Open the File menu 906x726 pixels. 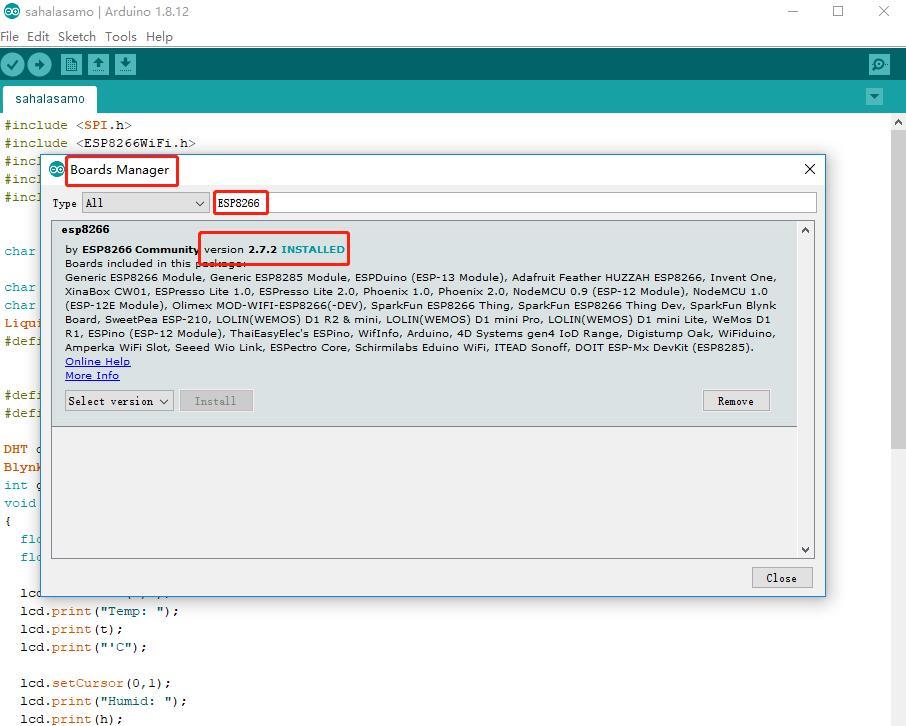[9, 36]
